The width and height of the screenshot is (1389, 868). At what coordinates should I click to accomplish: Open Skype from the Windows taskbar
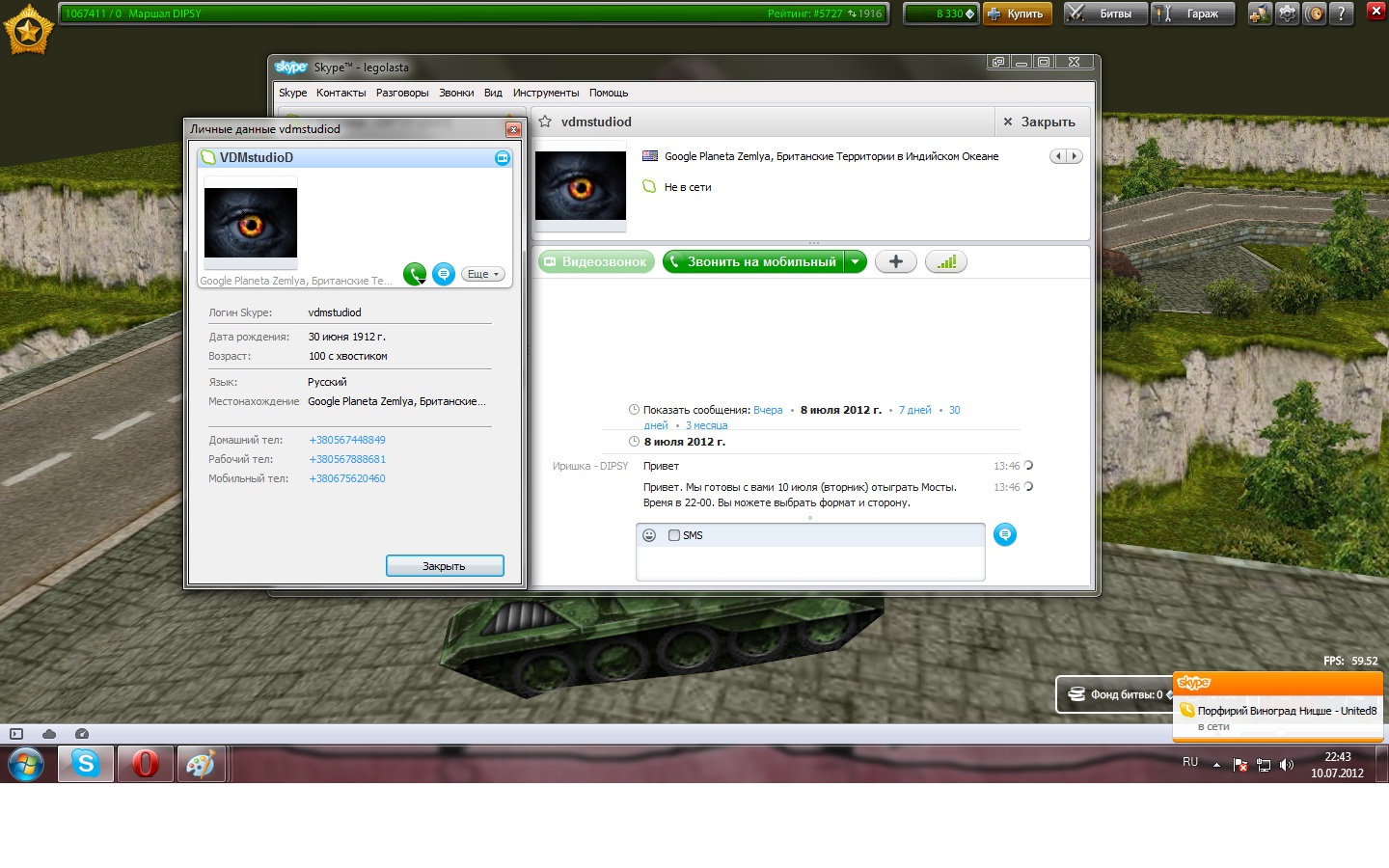tap(86, 764)
